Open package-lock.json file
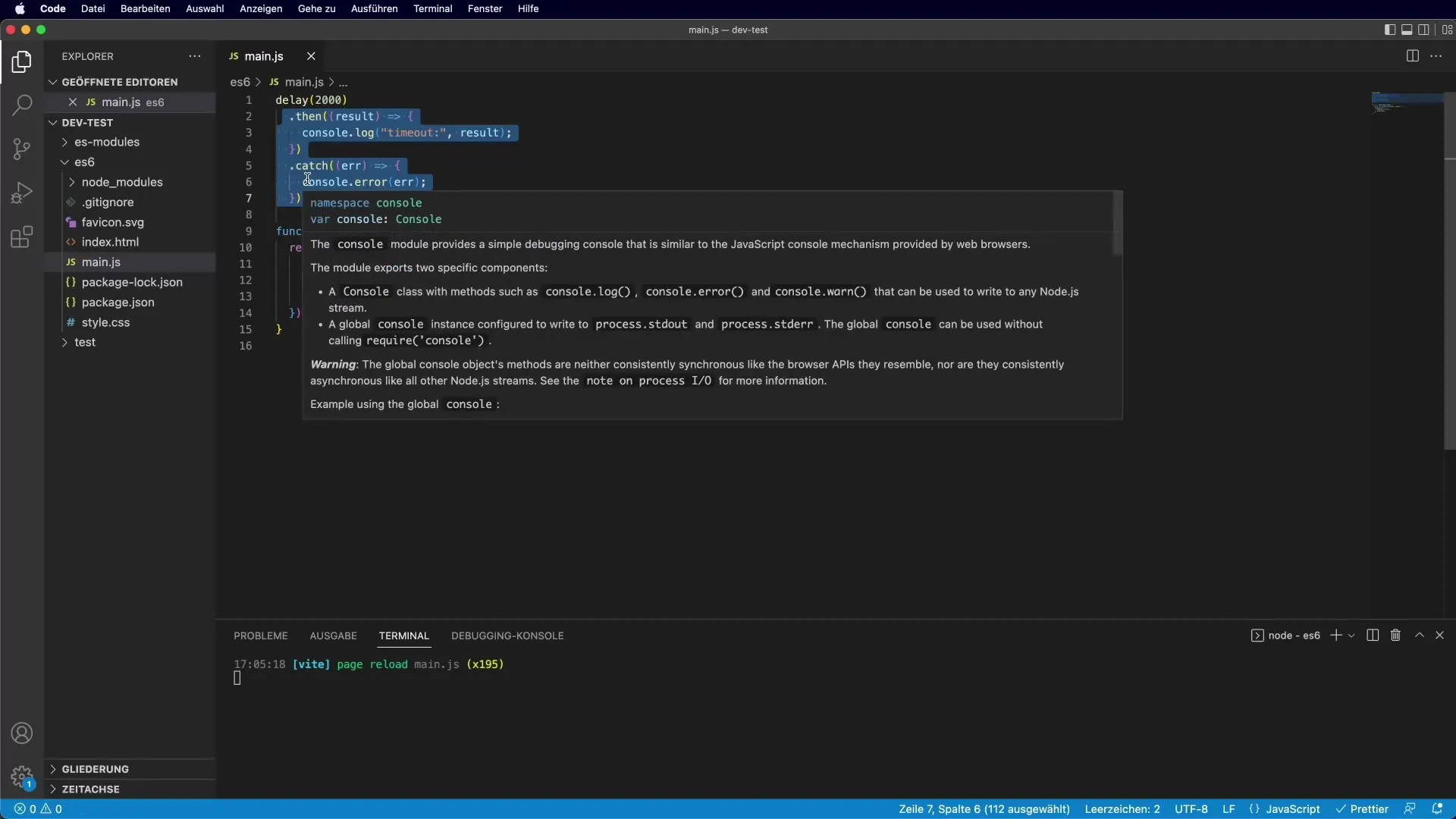The height and width of the screenshot is (819, 1456). (x=130, y=282)
